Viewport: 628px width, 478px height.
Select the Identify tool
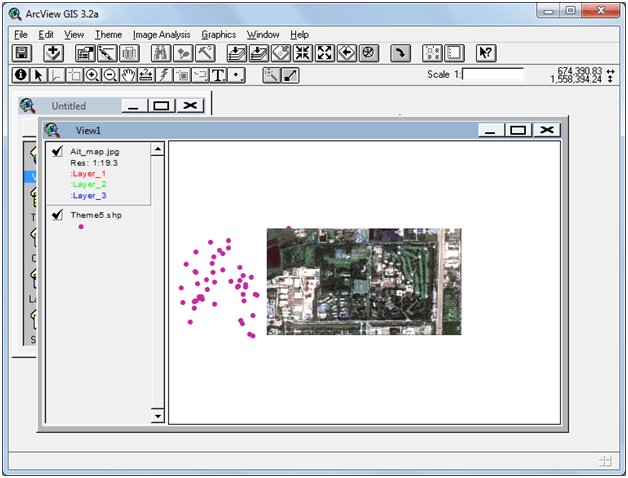(21, 75)
